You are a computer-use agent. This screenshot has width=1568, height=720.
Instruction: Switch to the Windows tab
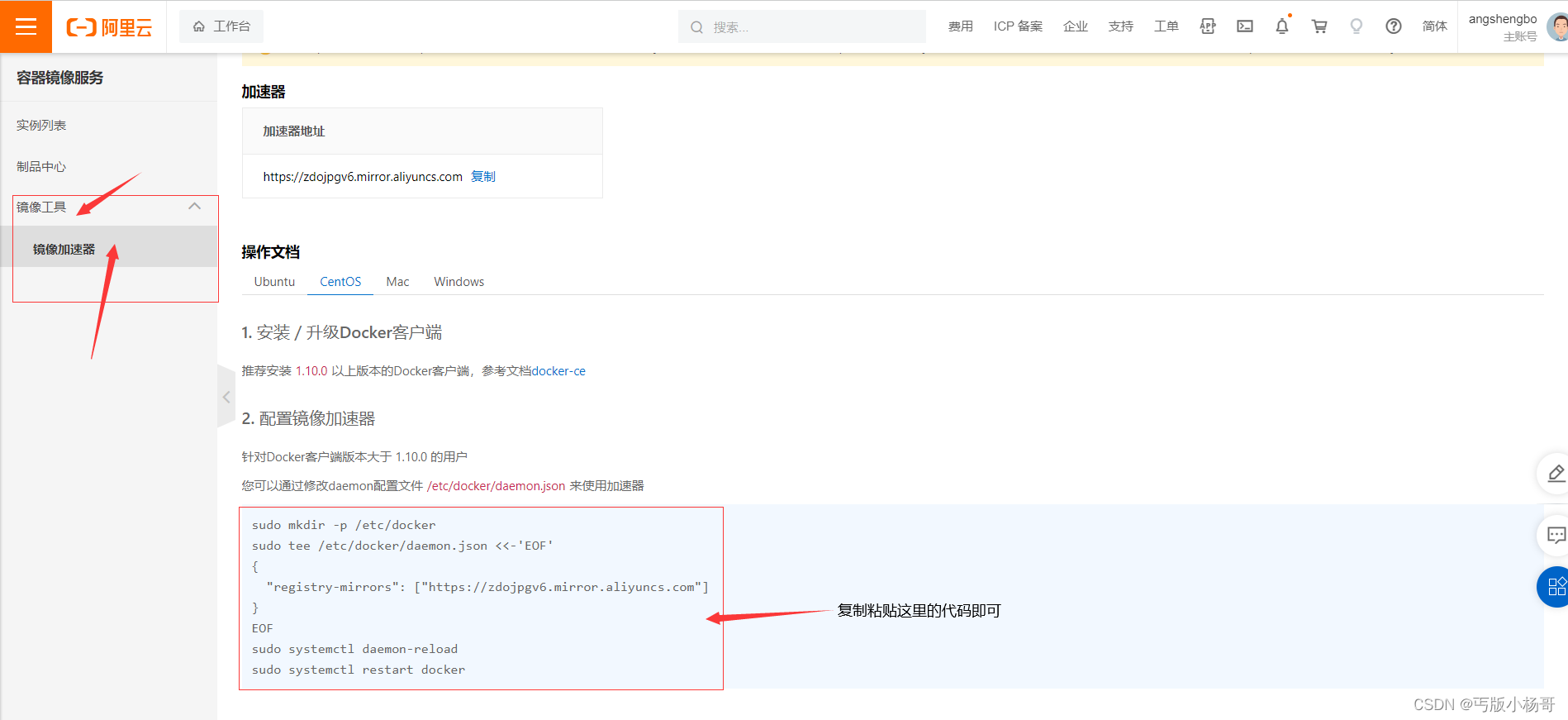pos(459,282)
